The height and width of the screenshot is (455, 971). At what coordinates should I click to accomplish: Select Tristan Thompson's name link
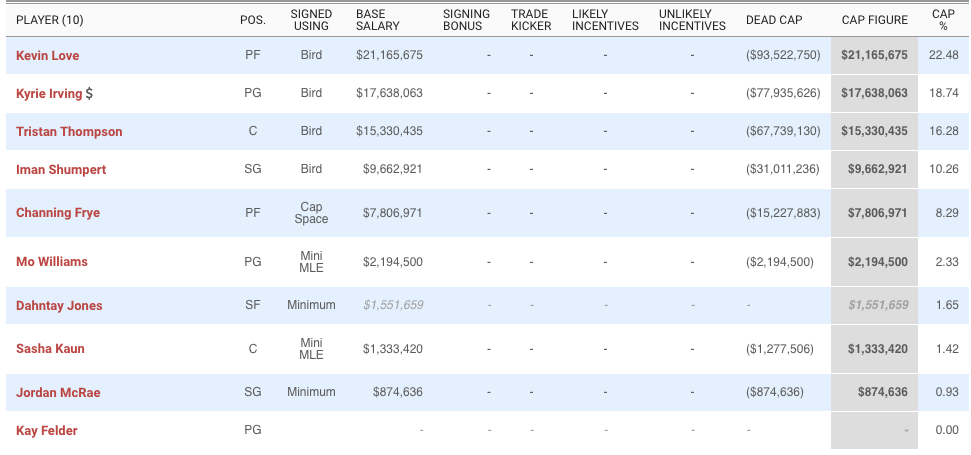[69, 132]
